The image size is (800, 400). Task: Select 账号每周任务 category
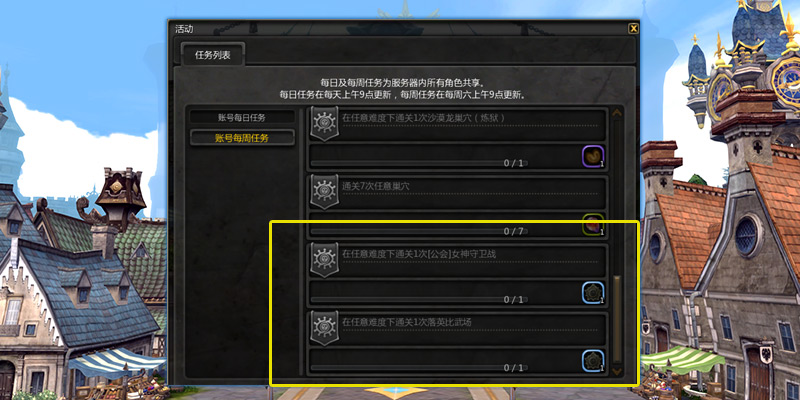point(242,138)
